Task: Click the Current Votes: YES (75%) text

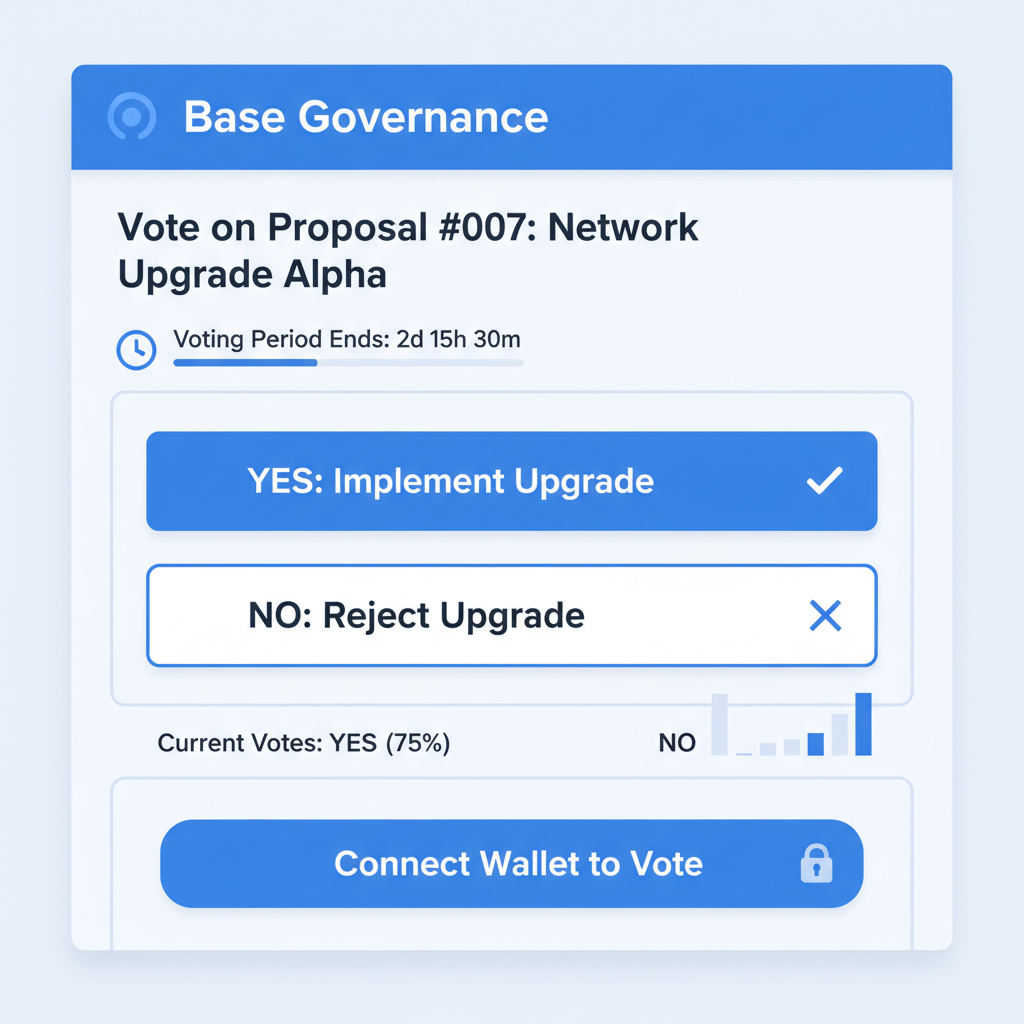Action: pyautogui.click(x=303, y=743)
